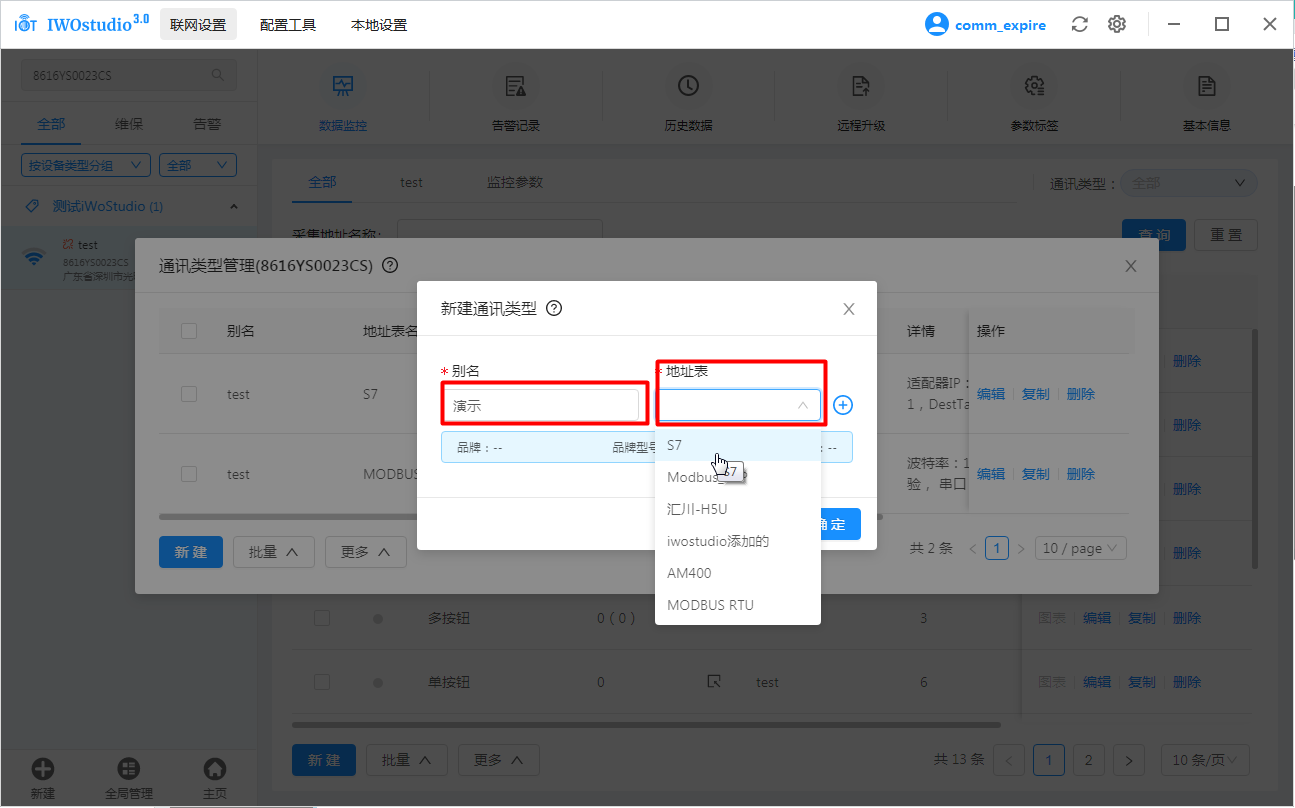
Task: Click the 全局管理 icon in bottom bar
Action: click(129, 769)
